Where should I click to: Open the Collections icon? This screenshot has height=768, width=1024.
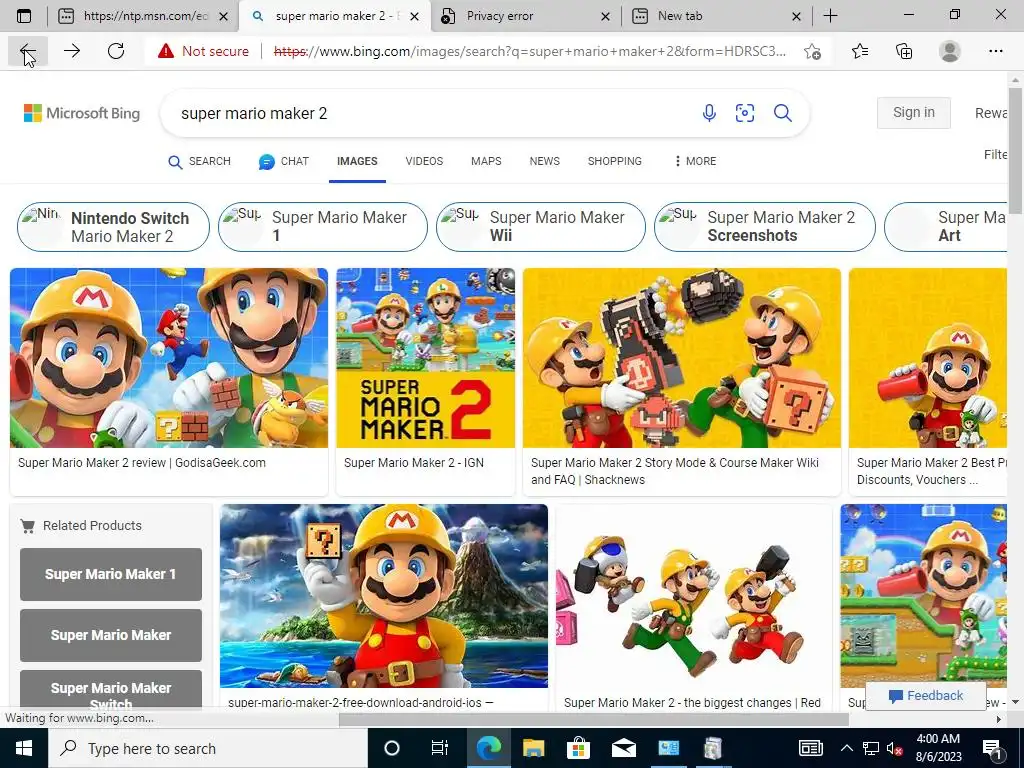tap(904, 51)
